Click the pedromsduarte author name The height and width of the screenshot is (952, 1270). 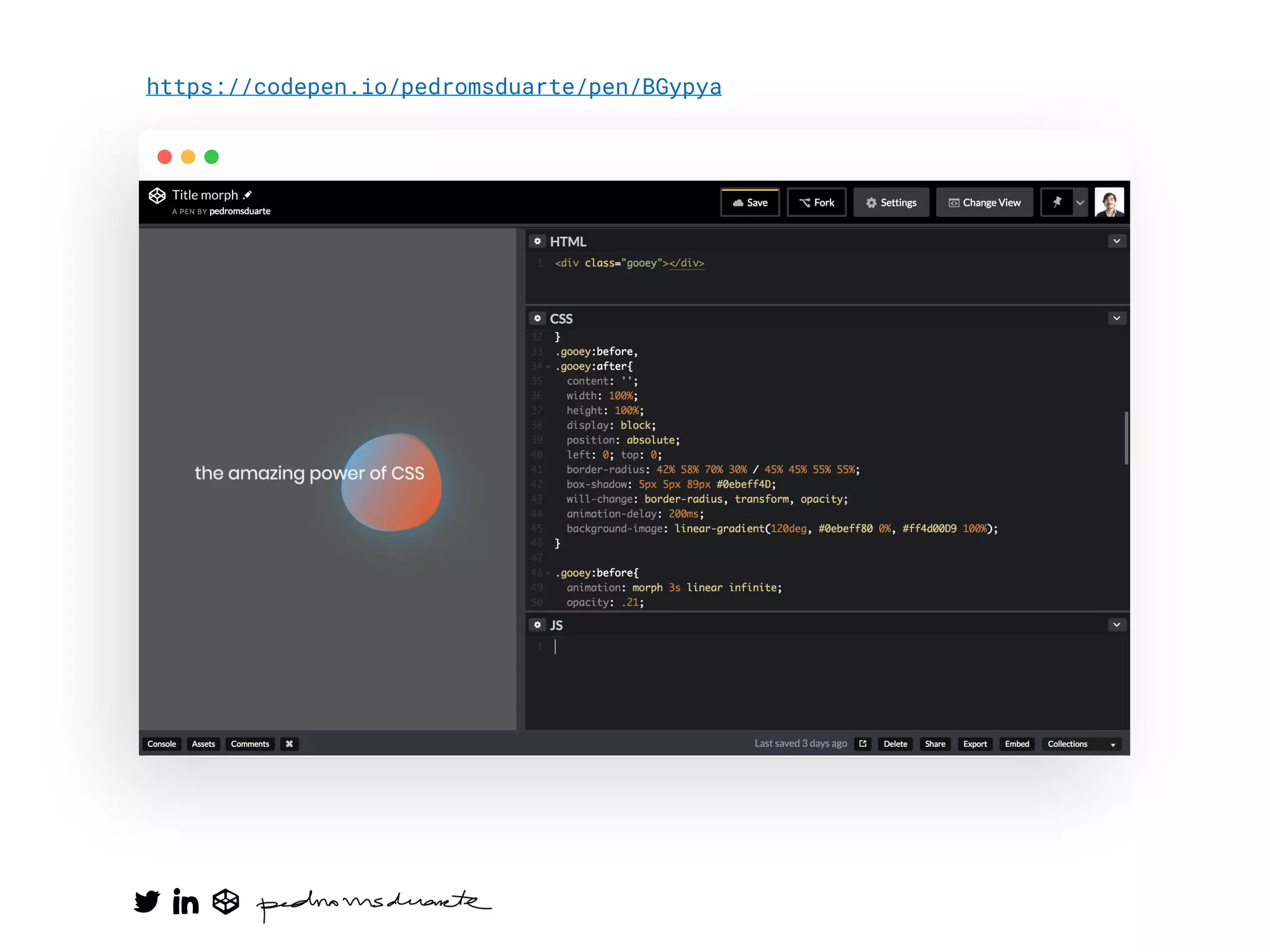tap(240, 211)
